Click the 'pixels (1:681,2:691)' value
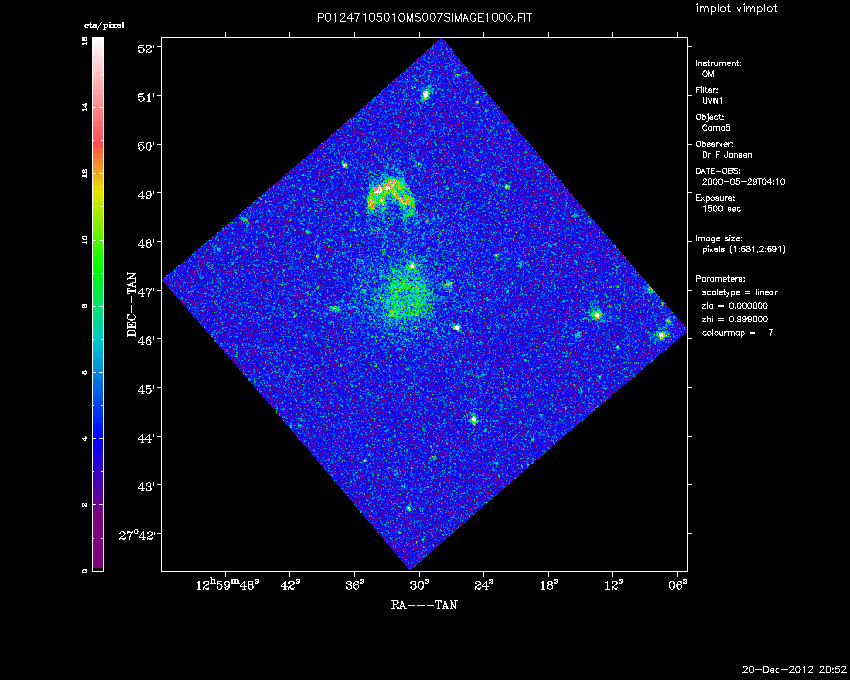Screen dimensions: 850x680 (x=743, y=249)
